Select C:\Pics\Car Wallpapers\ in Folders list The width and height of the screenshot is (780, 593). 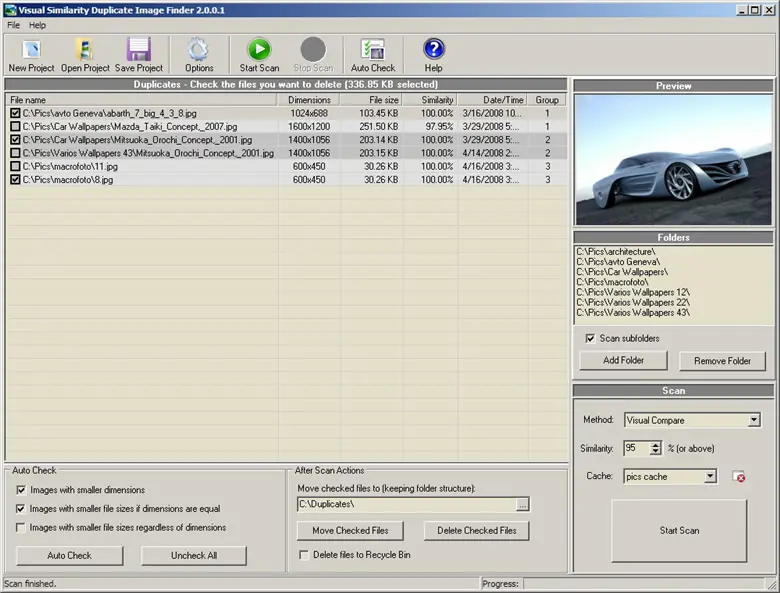[622, 272]
